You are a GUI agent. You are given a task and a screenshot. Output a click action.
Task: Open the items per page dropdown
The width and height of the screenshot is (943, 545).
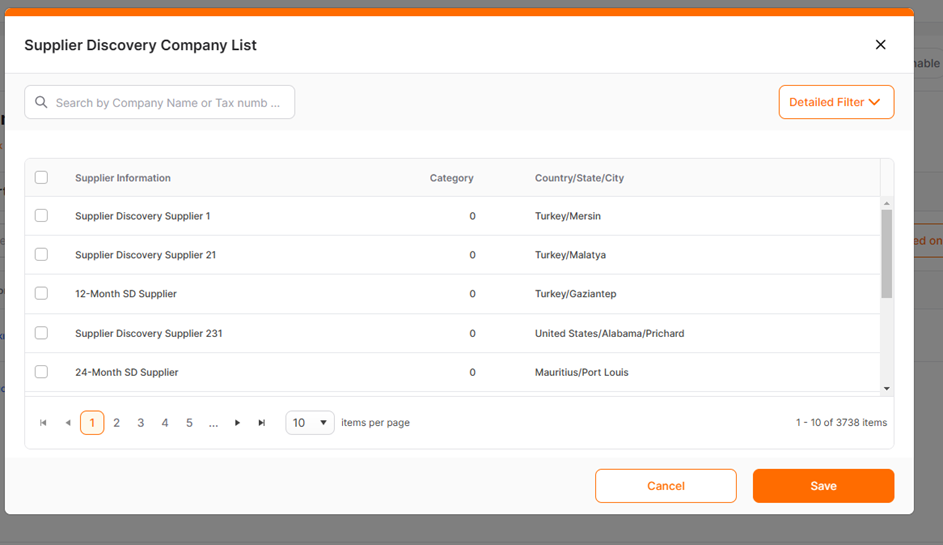tap(310, 423)
